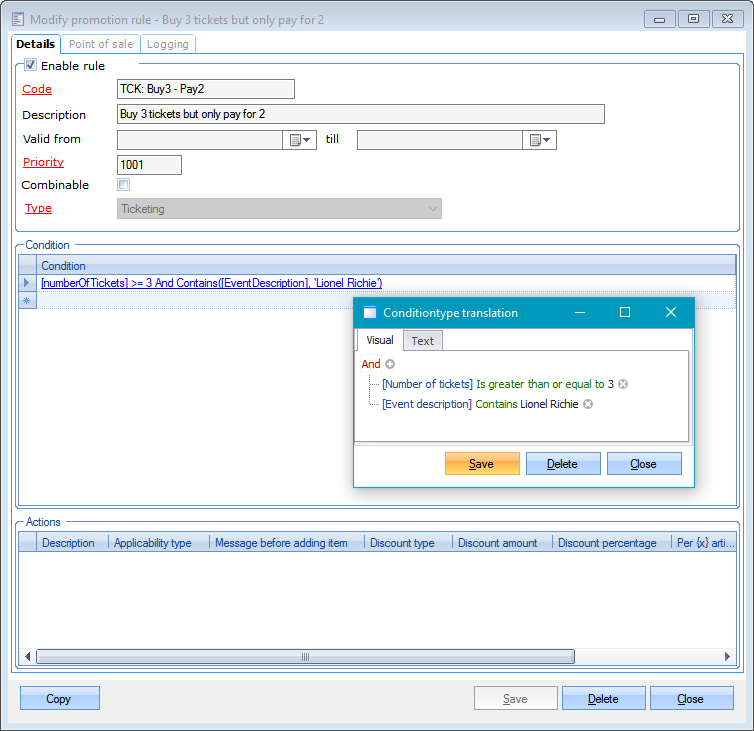Open the till date calendar picker

pyautogui.click(x=540, y=140)
